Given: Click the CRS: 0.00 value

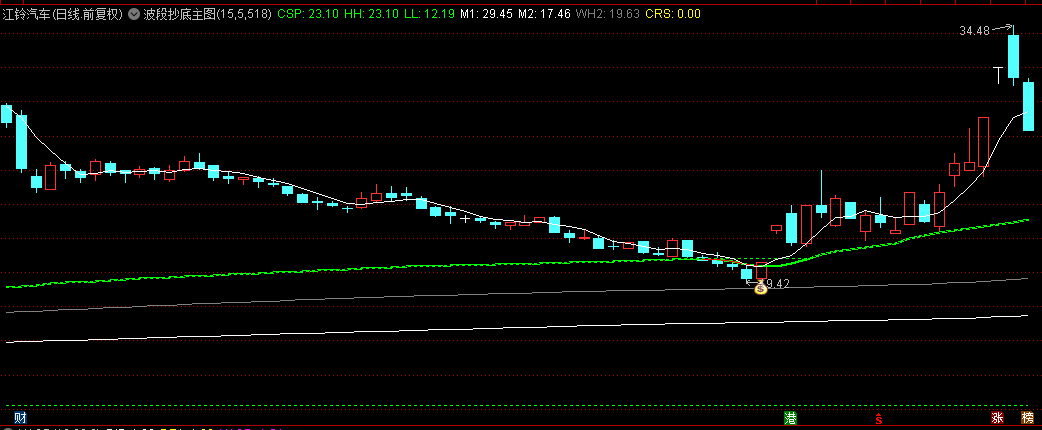Looking at the screenshot, I should (x=673, y=14).
